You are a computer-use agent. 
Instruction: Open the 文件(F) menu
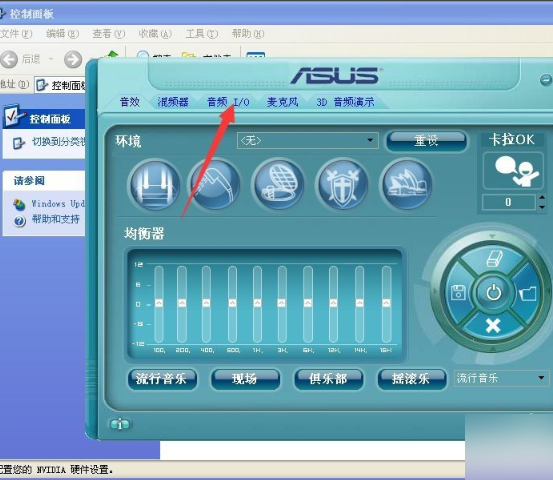click(16, 34)
